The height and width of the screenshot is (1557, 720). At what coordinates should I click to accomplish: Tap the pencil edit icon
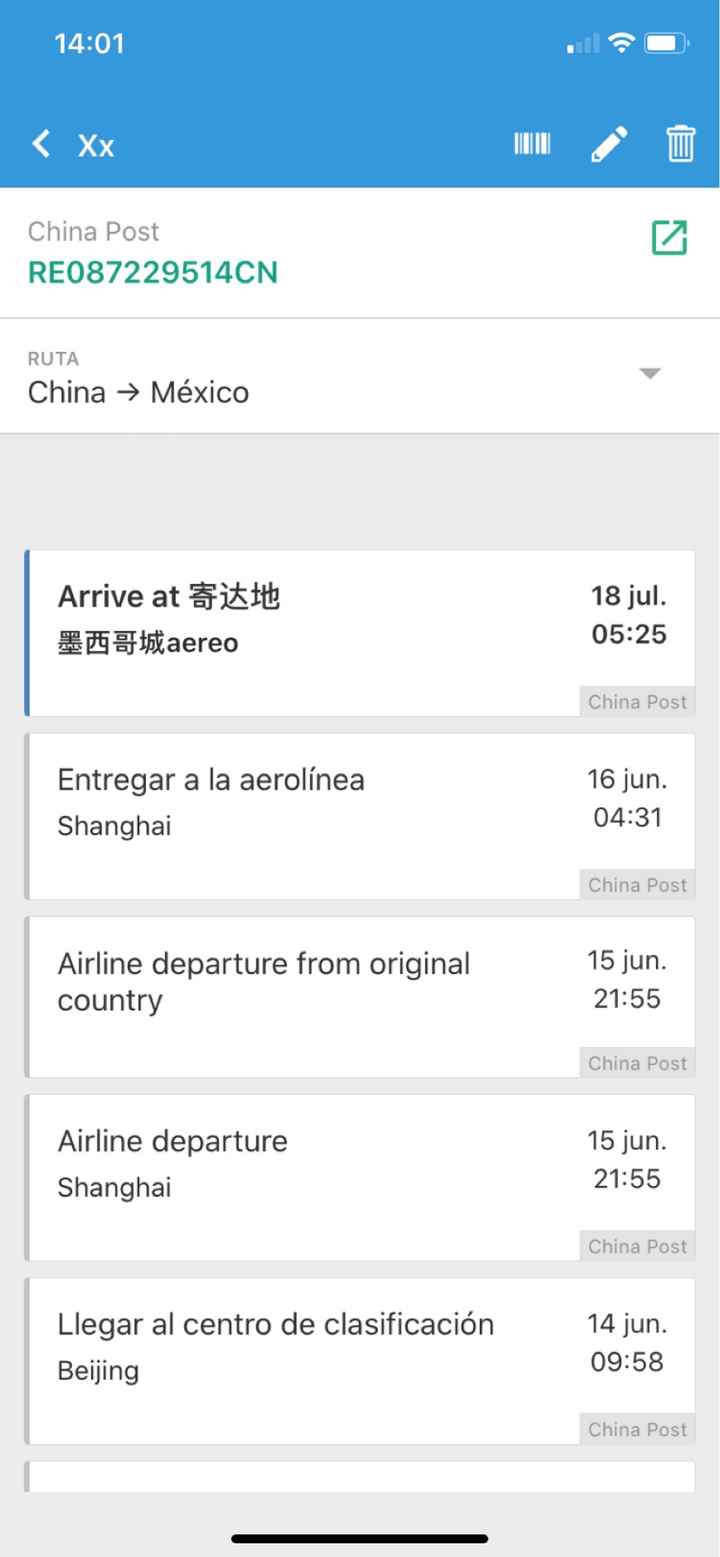[x=609, y=144]
